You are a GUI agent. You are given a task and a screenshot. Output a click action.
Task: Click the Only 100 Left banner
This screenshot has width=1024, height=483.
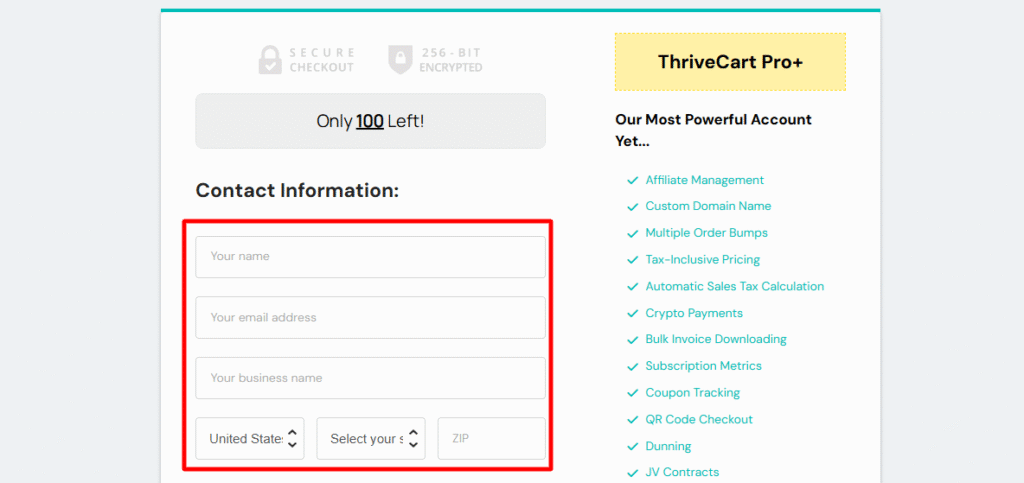click(370, 121)
